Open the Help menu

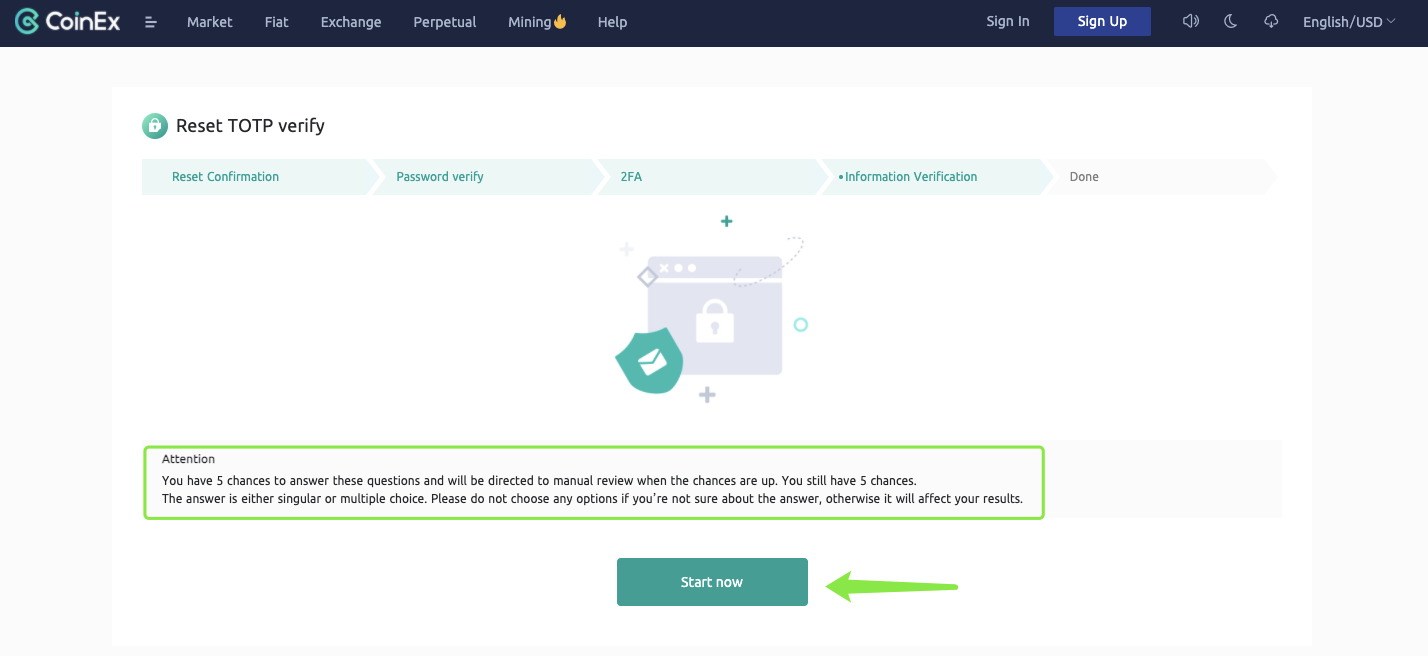[612, 22]
